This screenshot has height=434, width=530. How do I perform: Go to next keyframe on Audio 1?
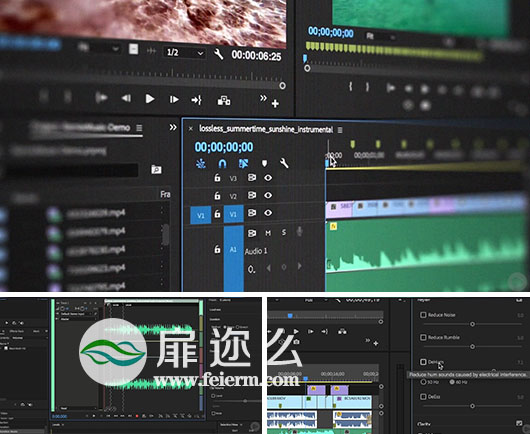coord(299,266)
